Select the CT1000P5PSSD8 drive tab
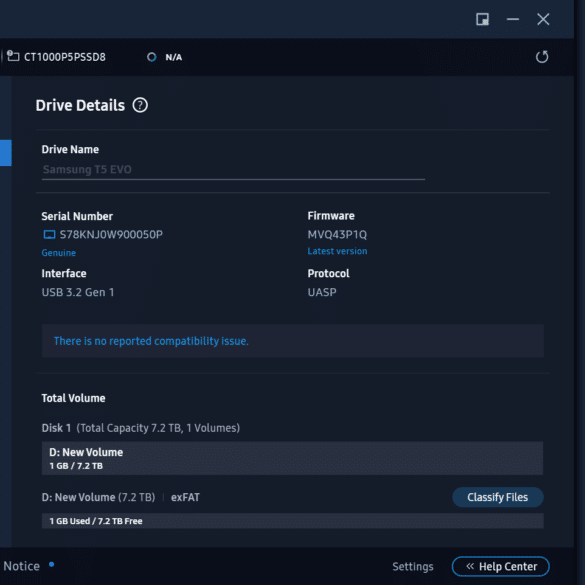Image resolution: width=585 pixels, height=585 pixels. coord(57,57)
